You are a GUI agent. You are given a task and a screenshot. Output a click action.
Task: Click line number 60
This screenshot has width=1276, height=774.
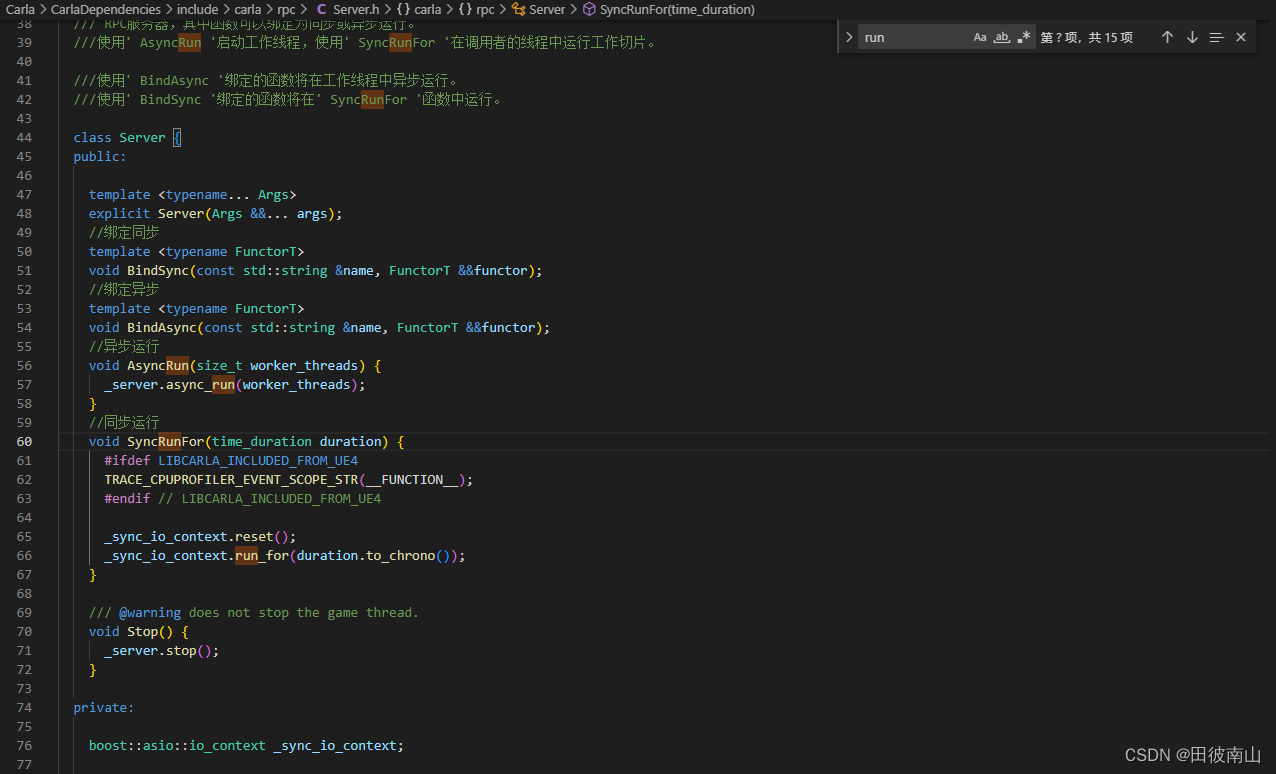(x=25, y=441)
